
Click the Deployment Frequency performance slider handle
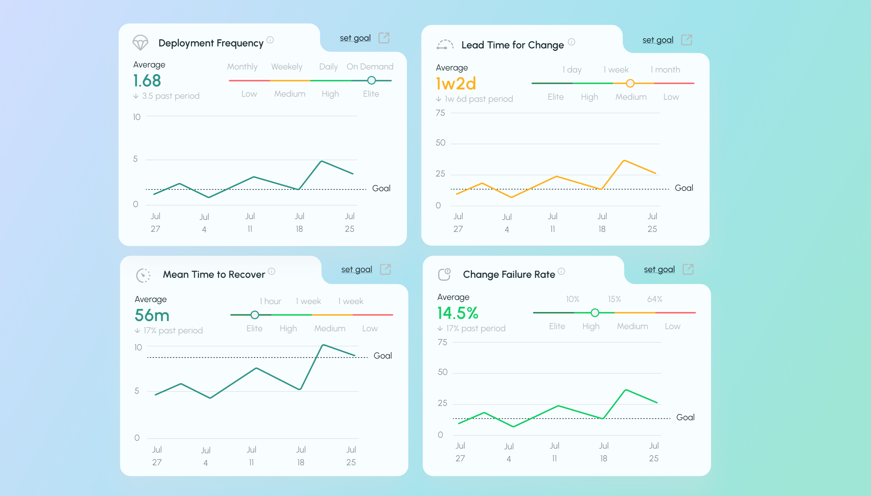(x=372, y=81)
